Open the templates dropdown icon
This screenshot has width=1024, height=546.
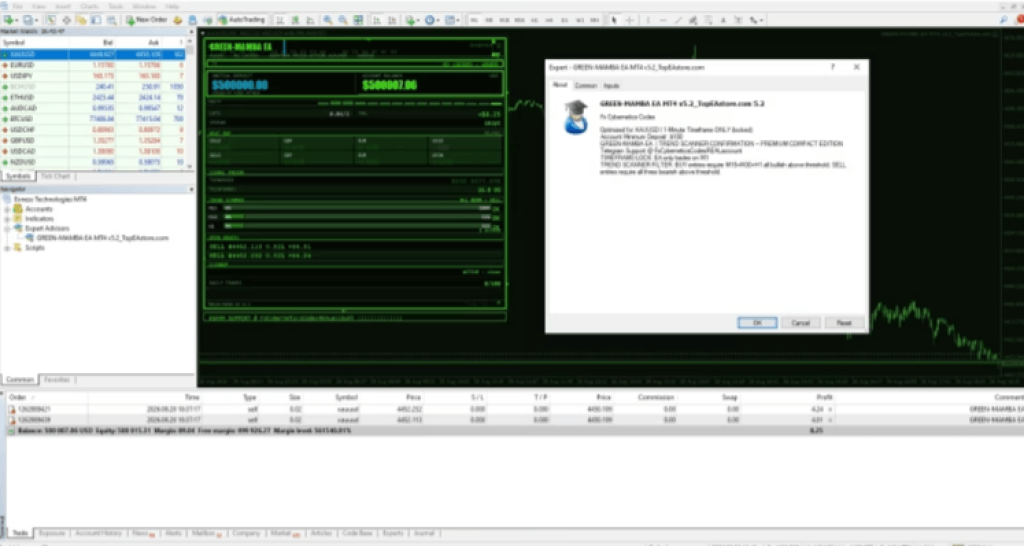451,20
